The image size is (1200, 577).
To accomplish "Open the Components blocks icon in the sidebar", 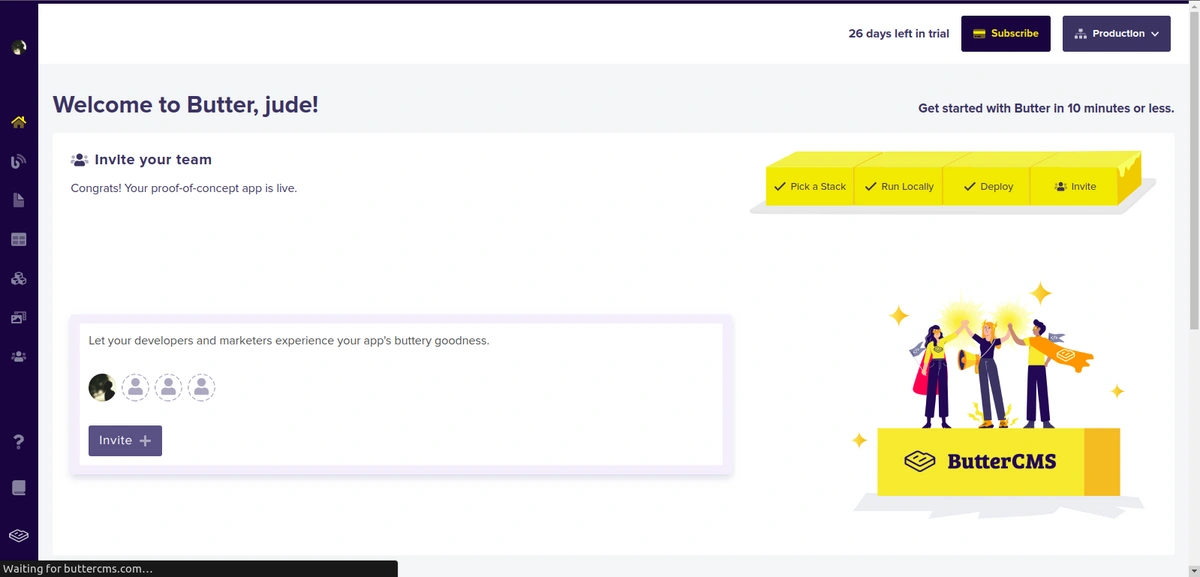I will pyautogui.click(x=18, y=279).
